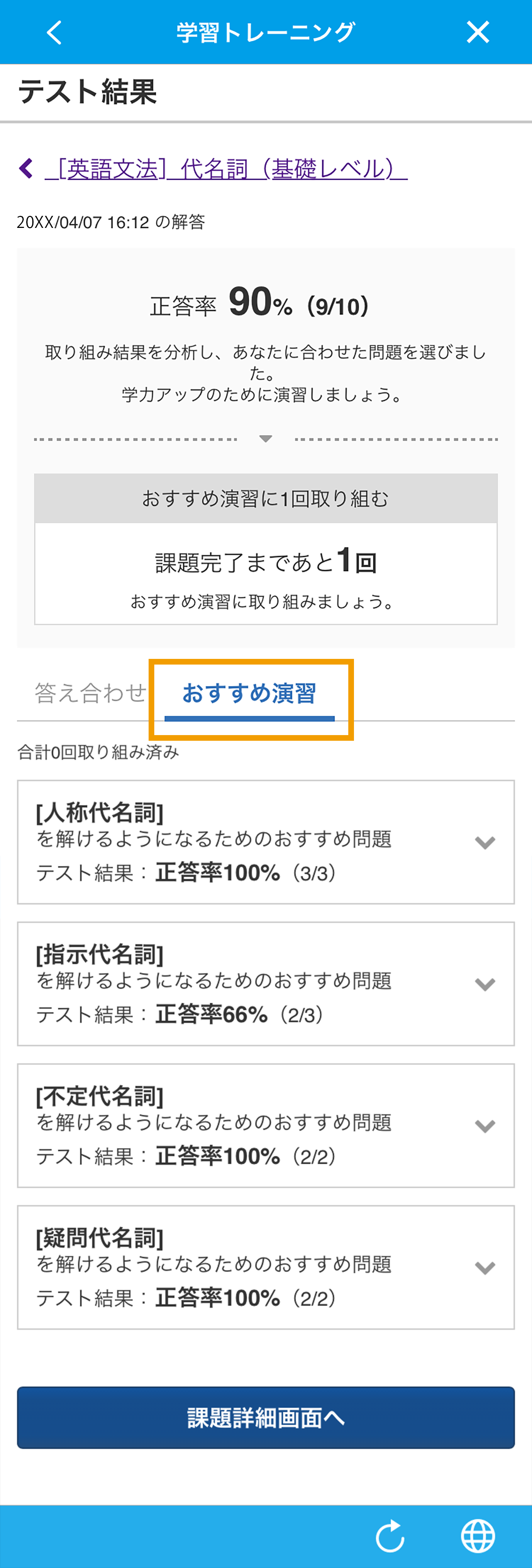Expand the [不定代名詞] chevron
The height and width of the screenshot is (1568, 532).
click(485, 1126)
